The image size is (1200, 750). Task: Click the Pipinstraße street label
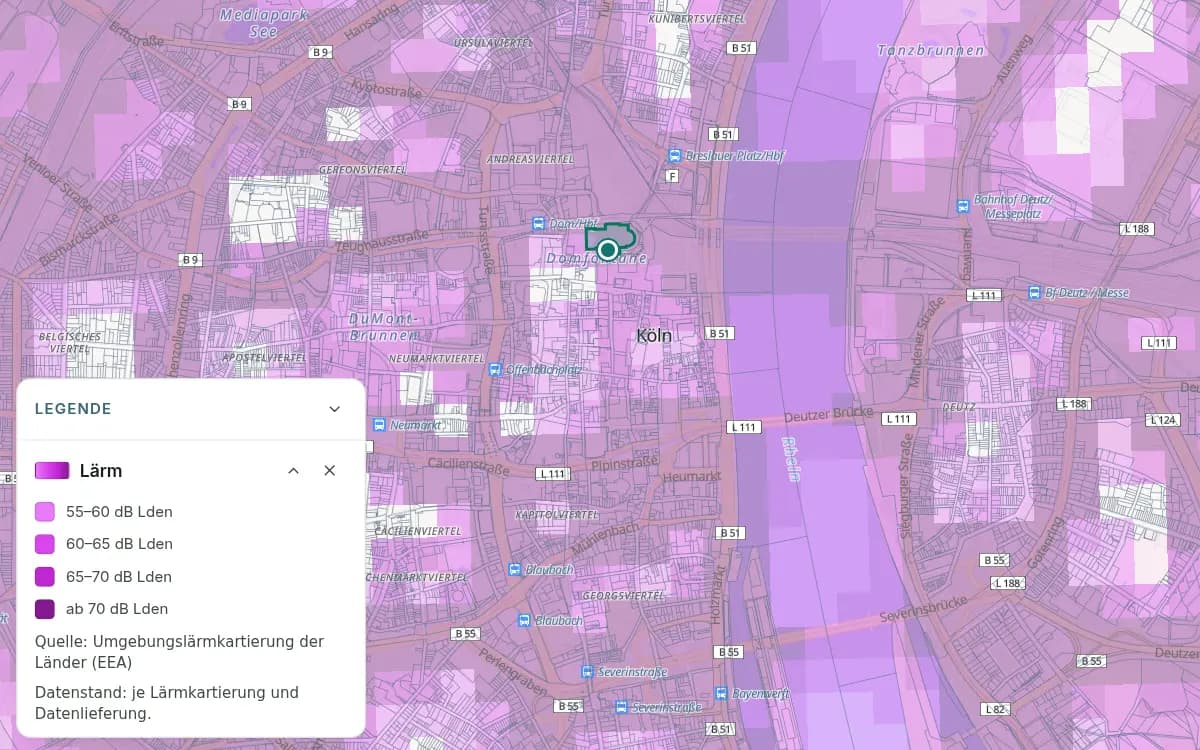(623, 464)
